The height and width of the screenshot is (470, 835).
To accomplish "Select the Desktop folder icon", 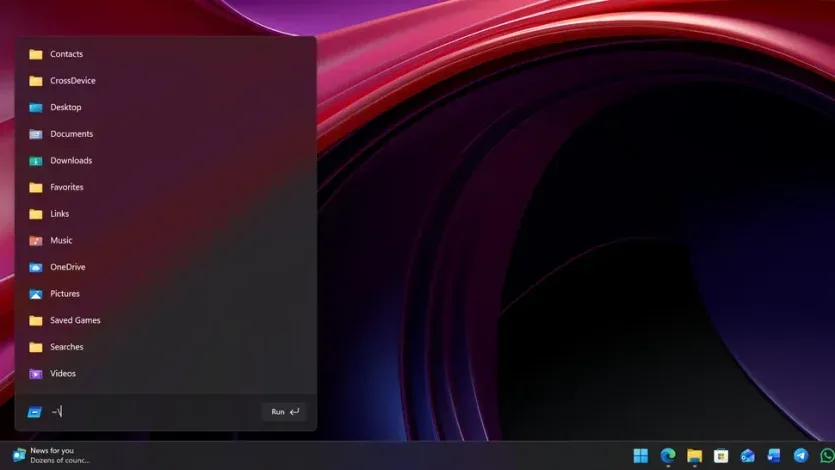I will (36, 108).
